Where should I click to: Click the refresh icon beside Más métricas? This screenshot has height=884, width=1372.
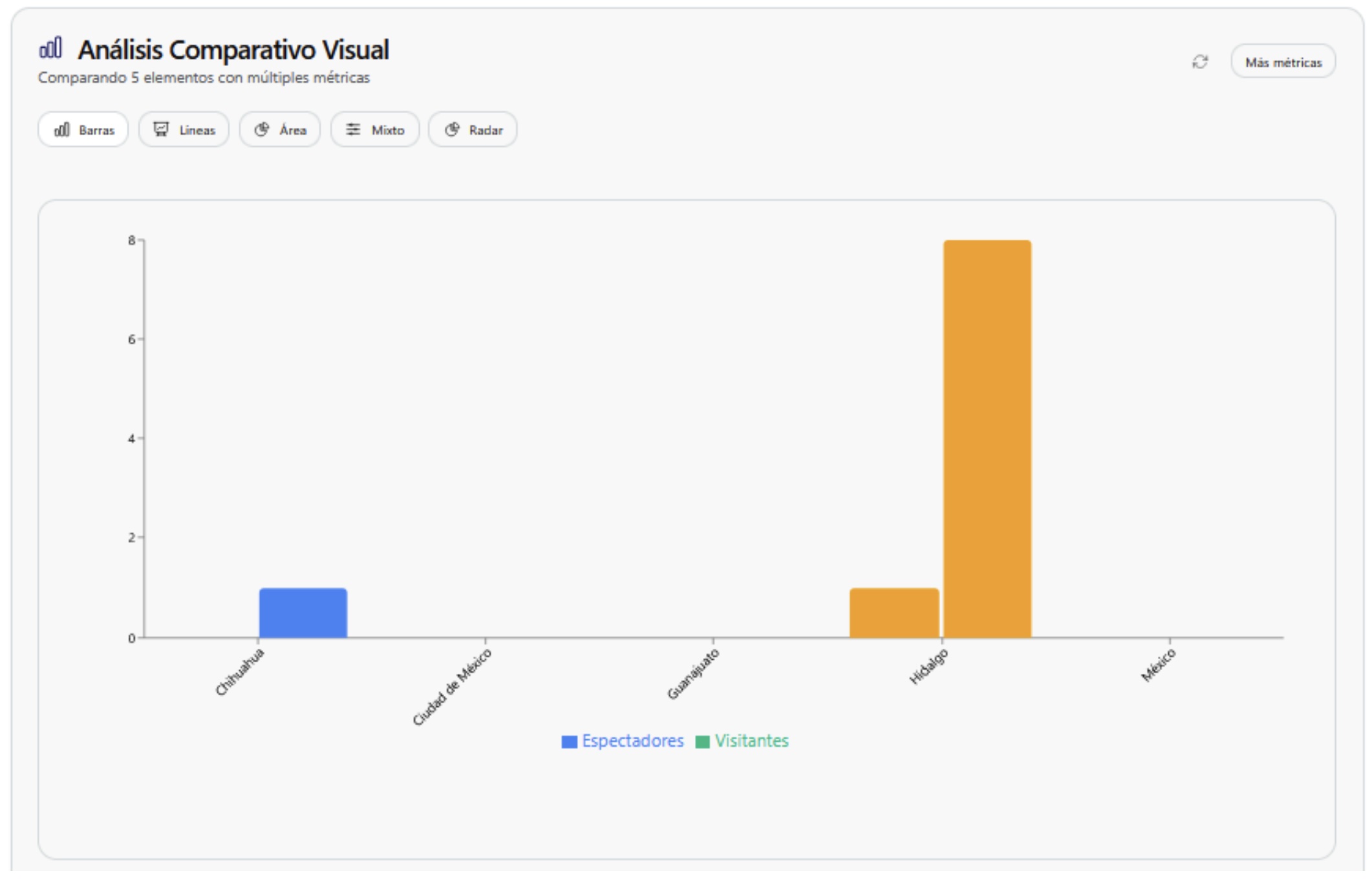[x=1200, y=62]
